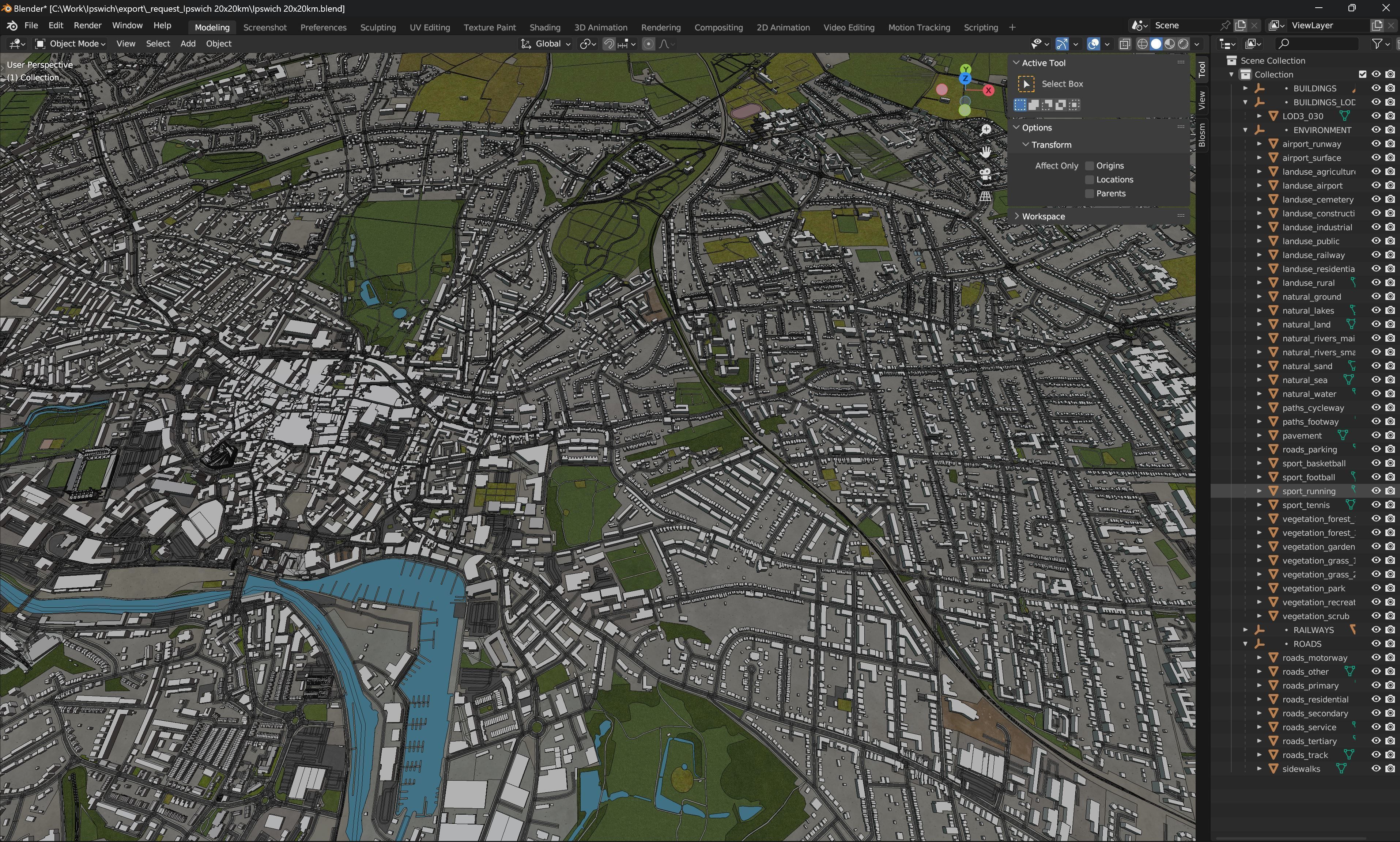Choose the 'subtract selection' mode icon

[1047, 105]
